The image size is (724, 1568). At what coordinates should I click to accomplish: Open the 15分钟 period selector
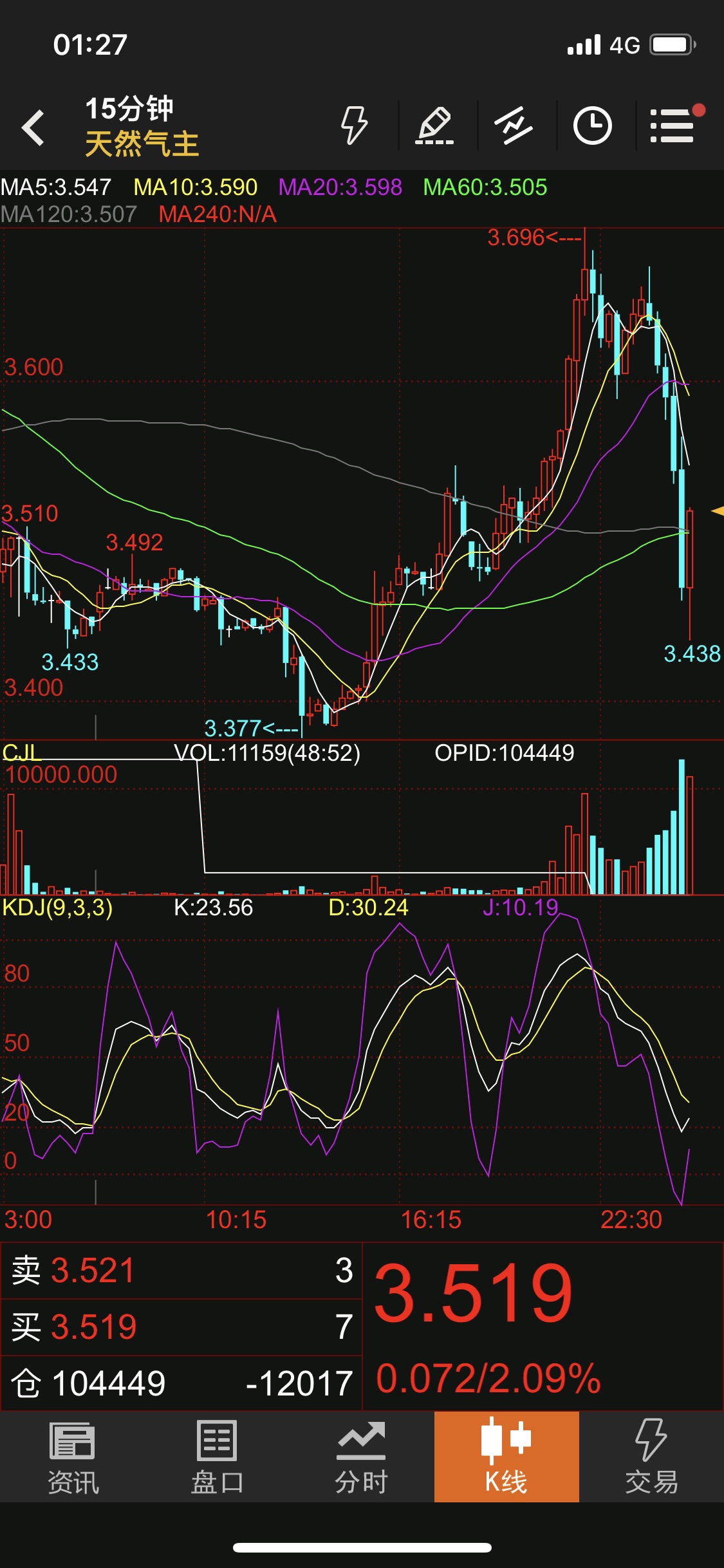tap(129, 108)
